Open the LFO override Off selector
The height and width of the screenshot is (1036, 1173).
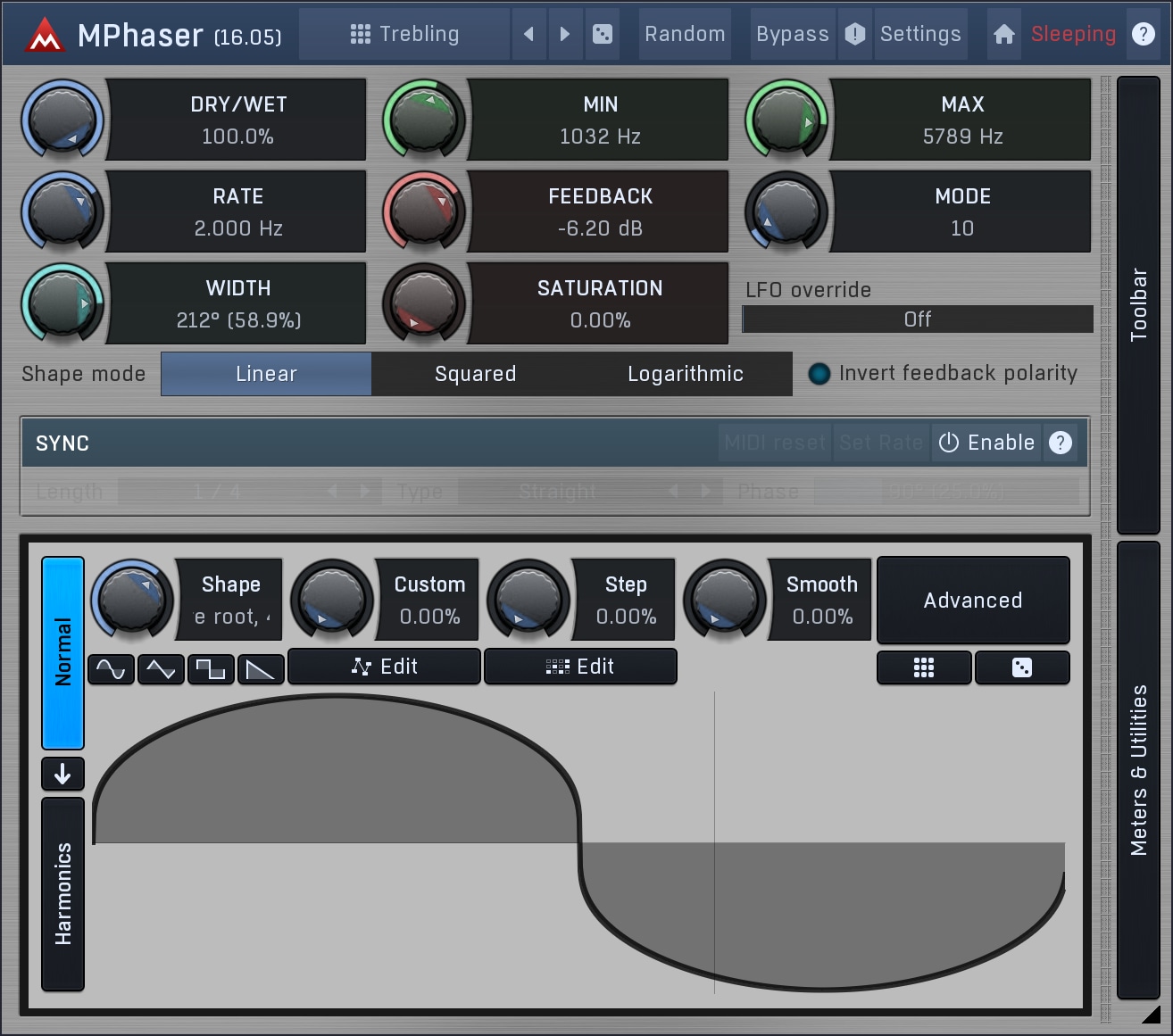click(918, 319)
